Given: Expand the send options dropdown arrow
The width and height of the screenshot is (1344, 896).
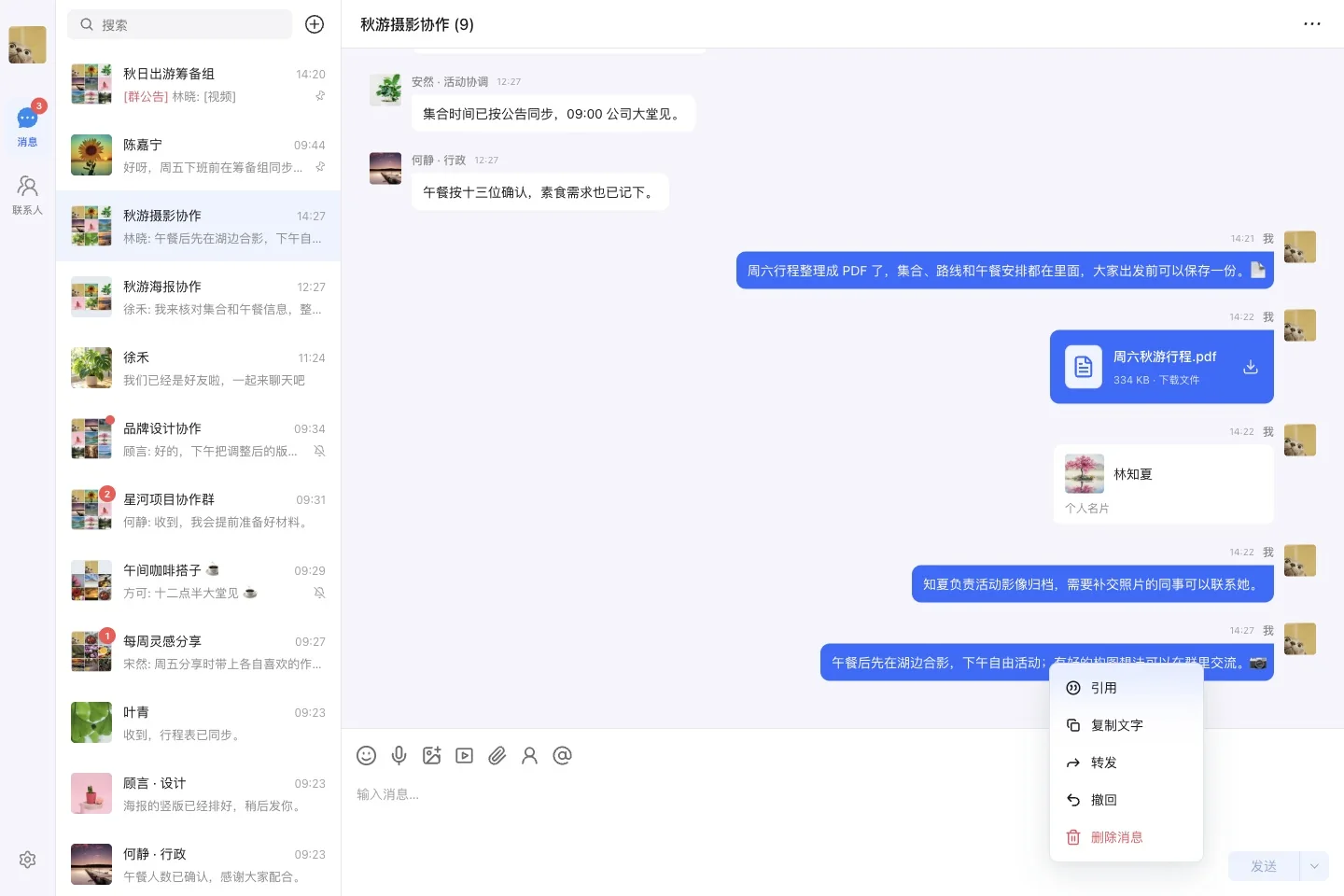Looking at the screenshot, I should tap(1314, 866).
